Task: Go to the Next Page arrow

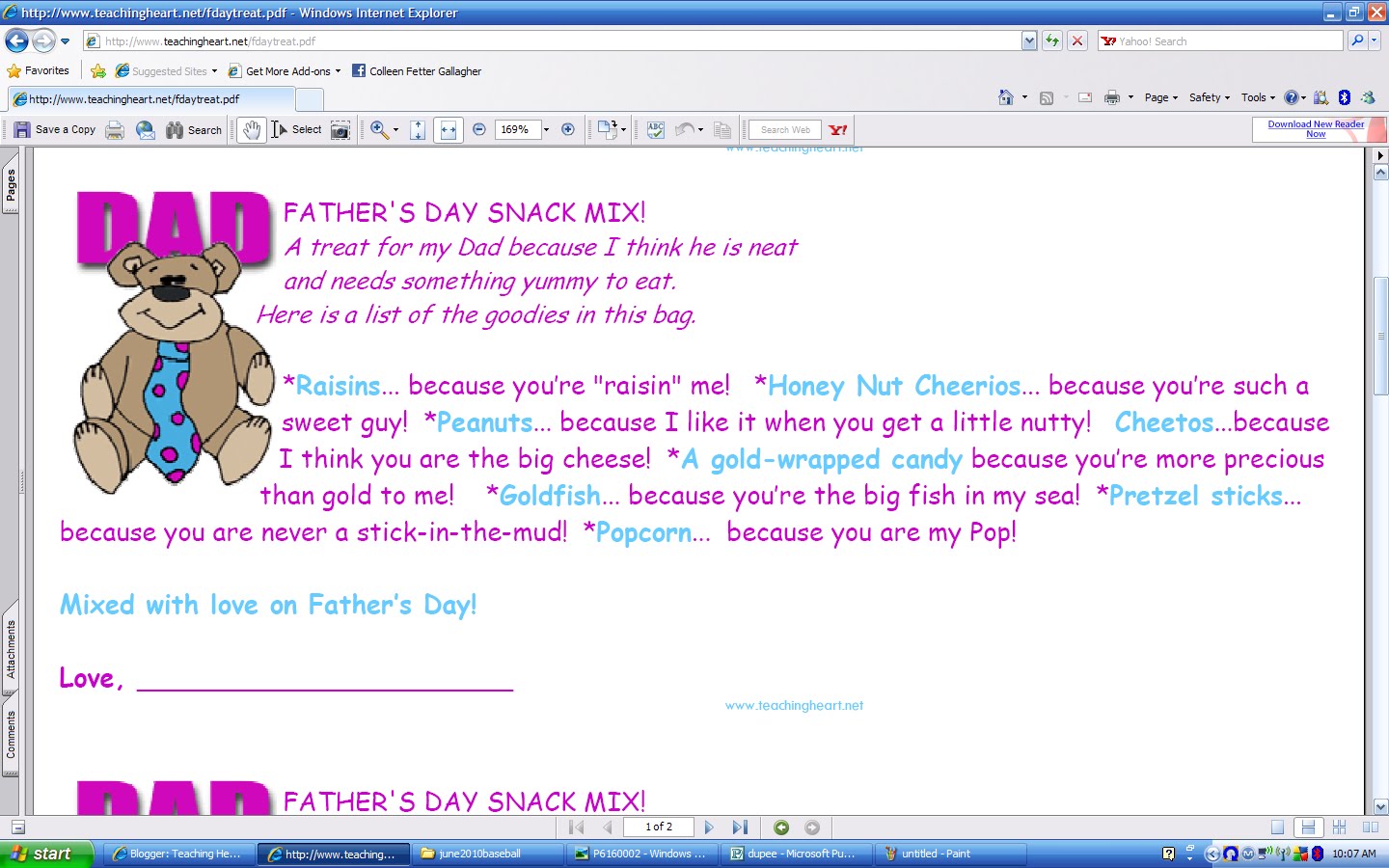Action: coord(709,827)
